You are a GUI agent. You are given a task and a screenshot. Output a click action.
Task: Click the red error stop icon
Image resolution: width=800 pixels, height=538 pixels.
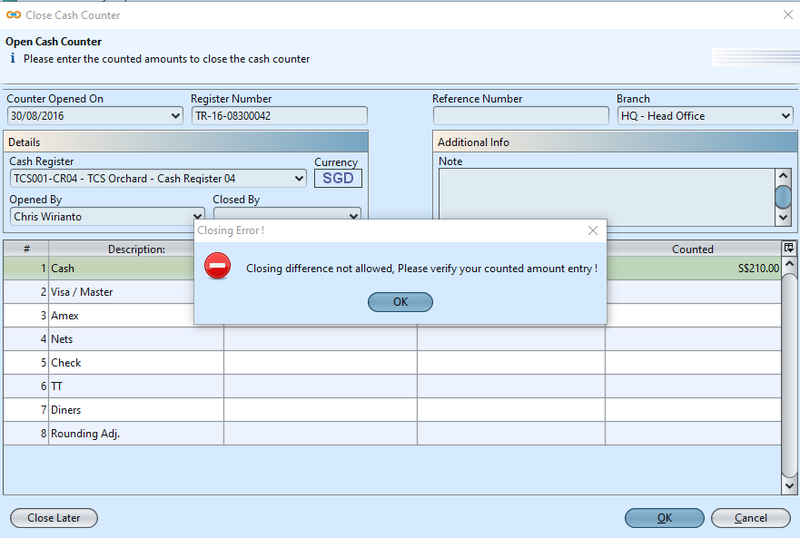tap(217, 266)
